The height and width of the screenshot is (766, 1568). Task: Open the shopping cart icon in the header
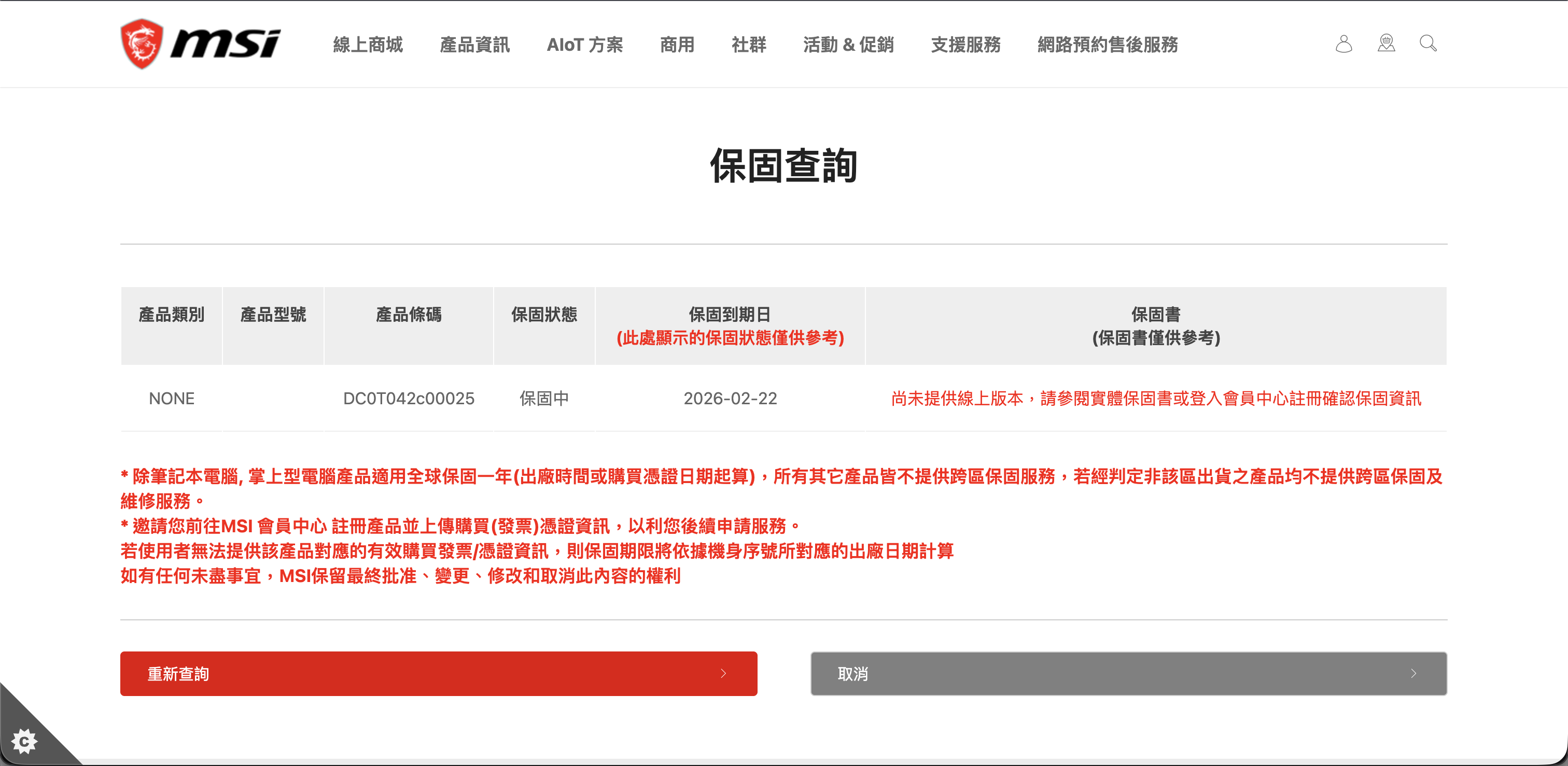point(1386,43)
